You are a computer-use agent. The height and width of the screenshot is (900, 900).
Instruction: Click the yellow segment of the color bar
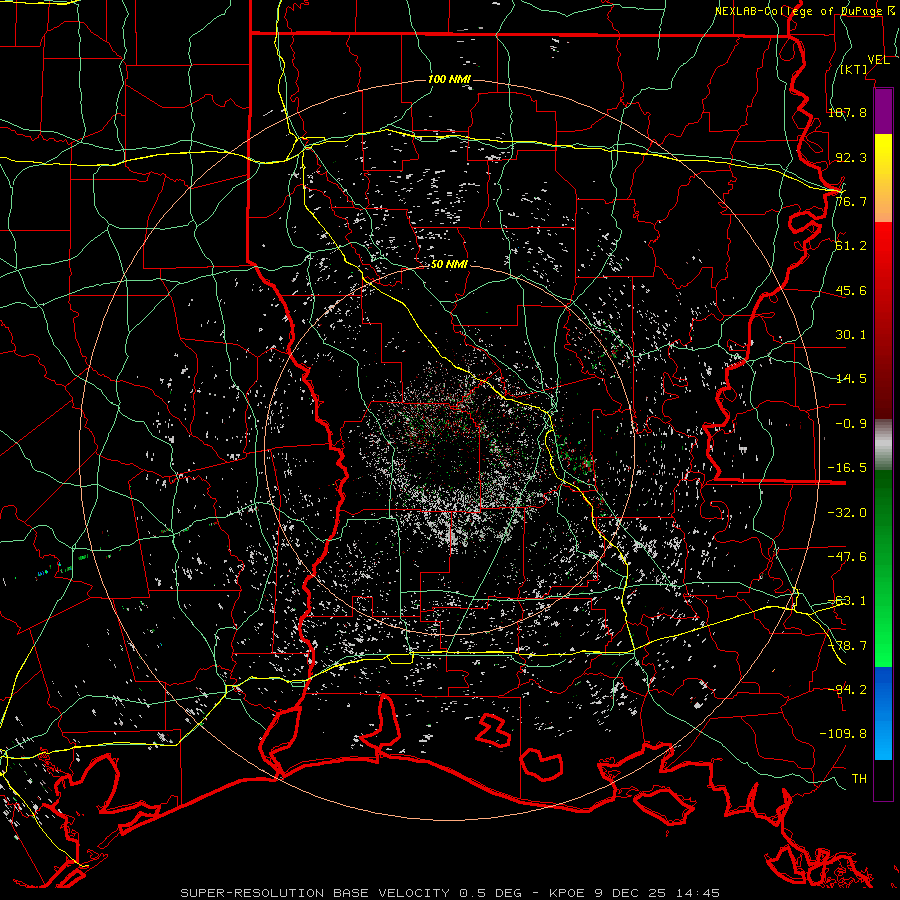click(x=883, y=178)
